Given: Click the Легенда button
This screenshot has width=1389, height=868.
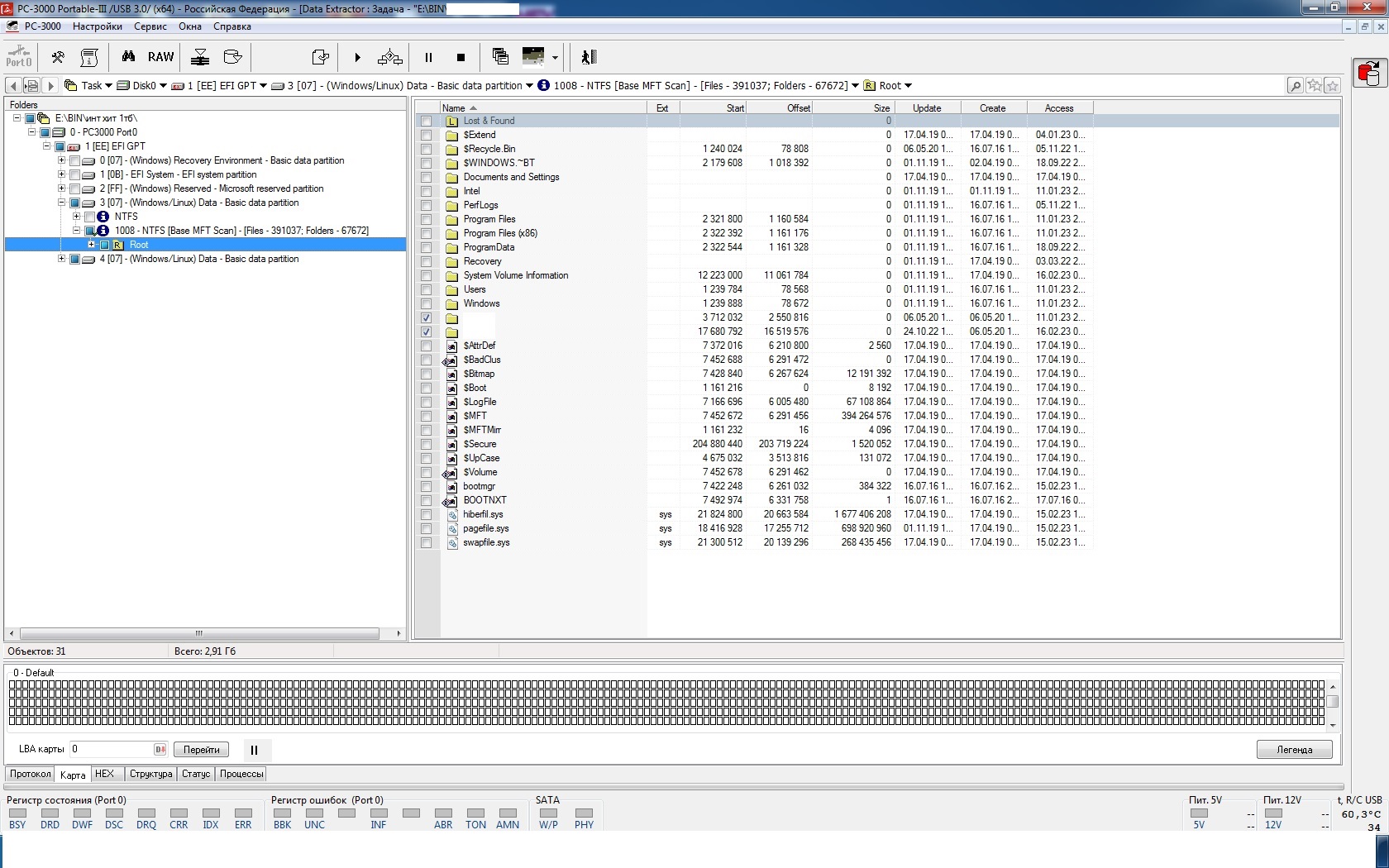Looking at the screenshot, I should (1295, 750).
